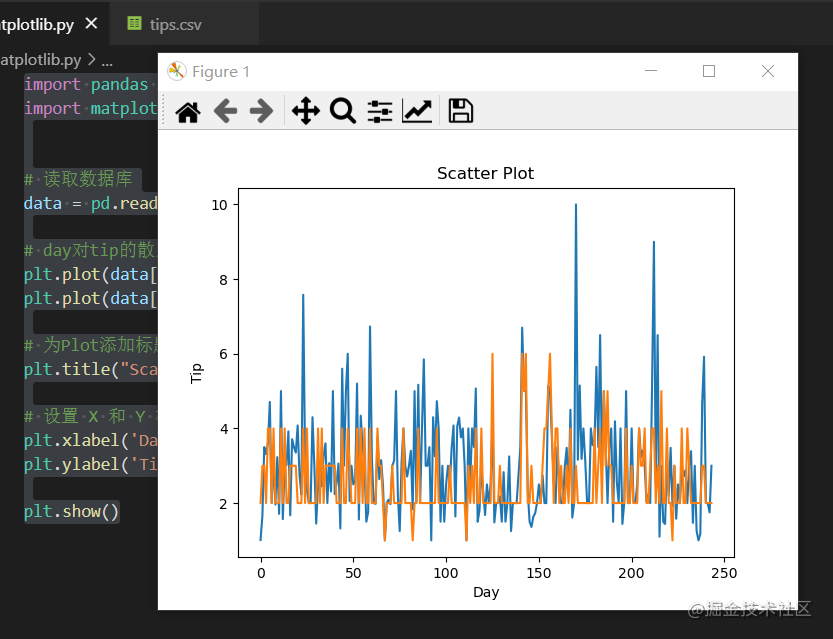Go back to previous plot view
Screen dimensions: 833x639
(x=225, y=111)
